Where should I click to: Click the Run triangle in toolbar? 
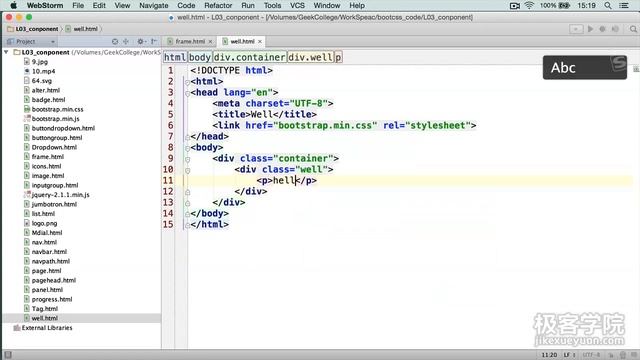pos(590,29)
